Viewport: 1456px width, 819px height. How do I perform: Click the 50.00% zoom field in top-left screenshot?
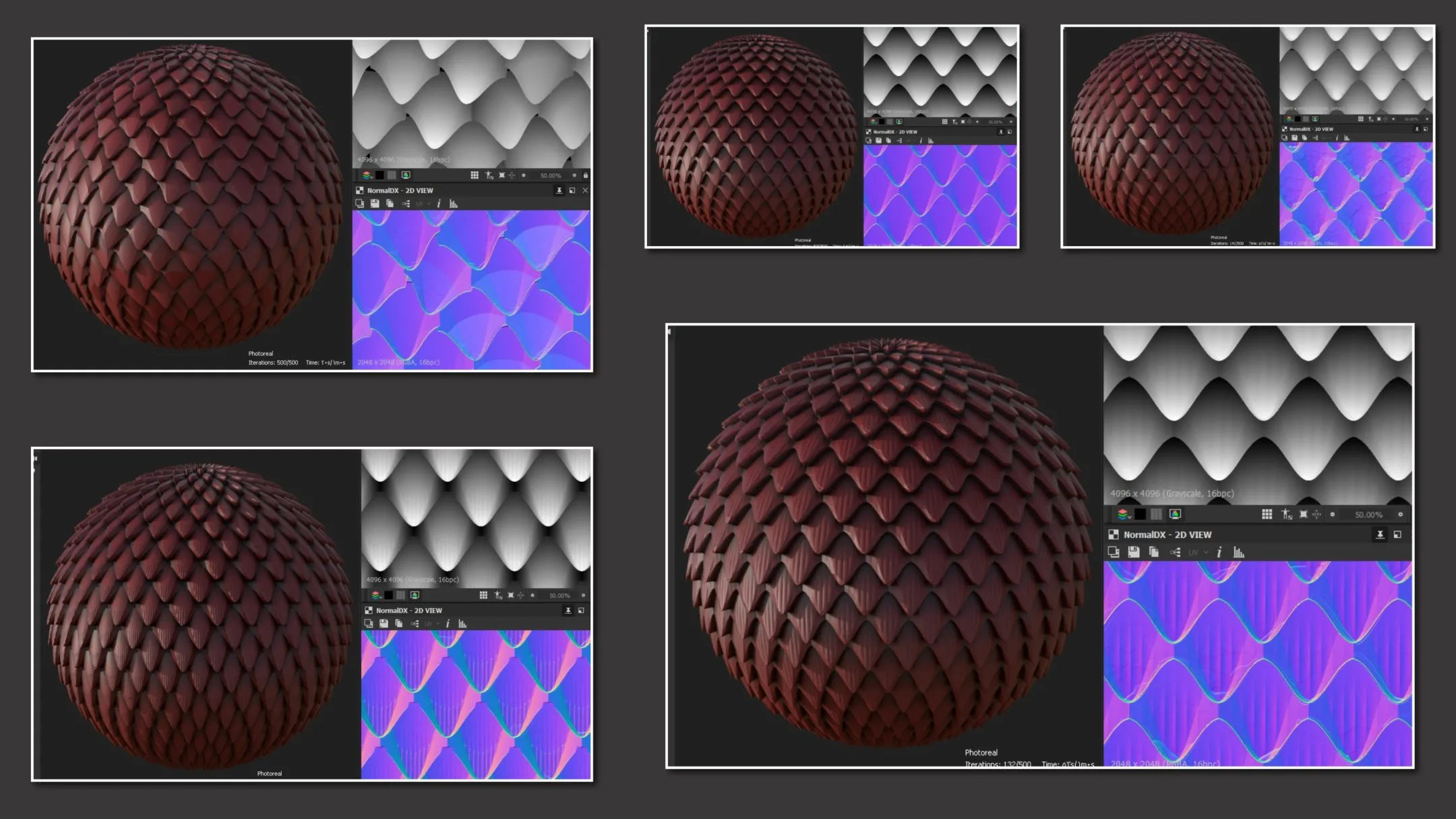pos(550,175)
